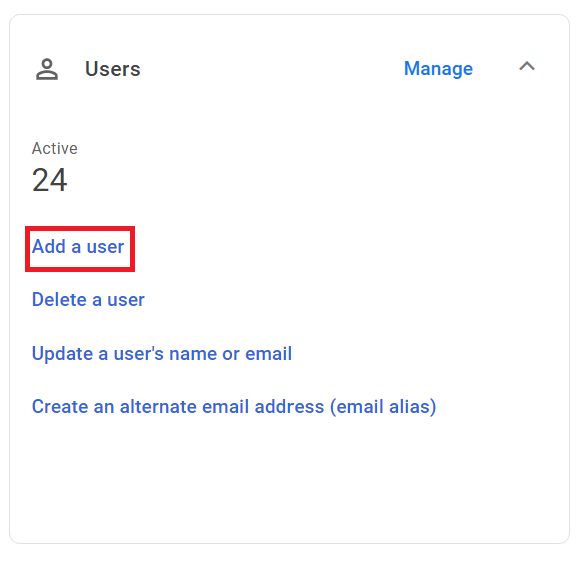Click the active user count 24
The image size is (582, 564).
[x=50, y=180]
